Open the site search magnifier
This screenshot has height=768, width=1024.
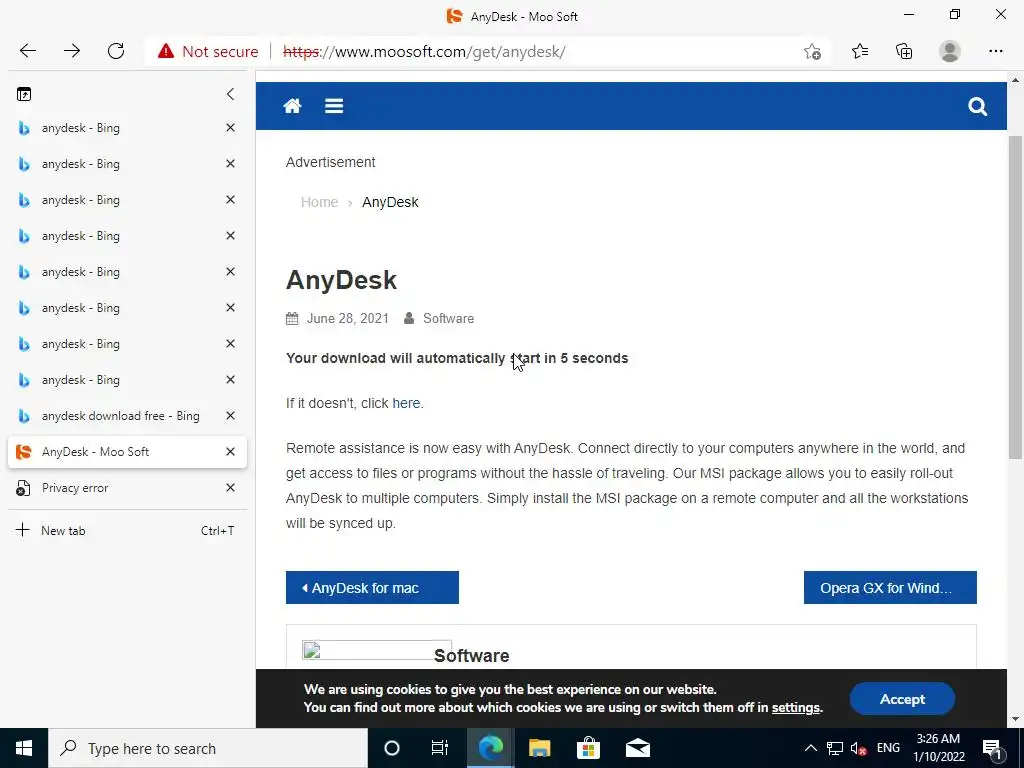[x=977, y=106]
